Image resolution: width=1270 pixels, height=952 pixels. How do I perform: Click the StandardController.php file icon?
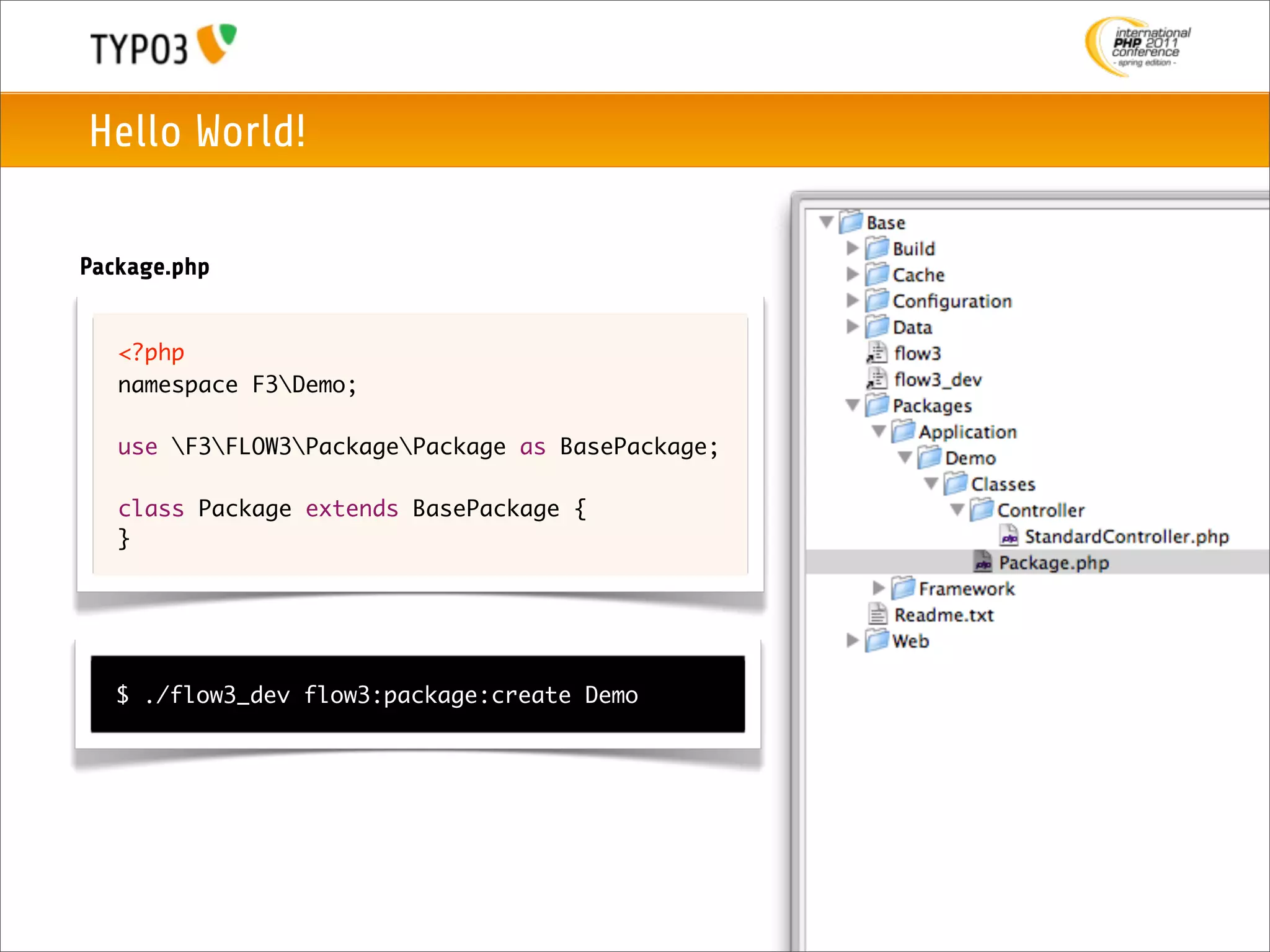coord(1008,535)
